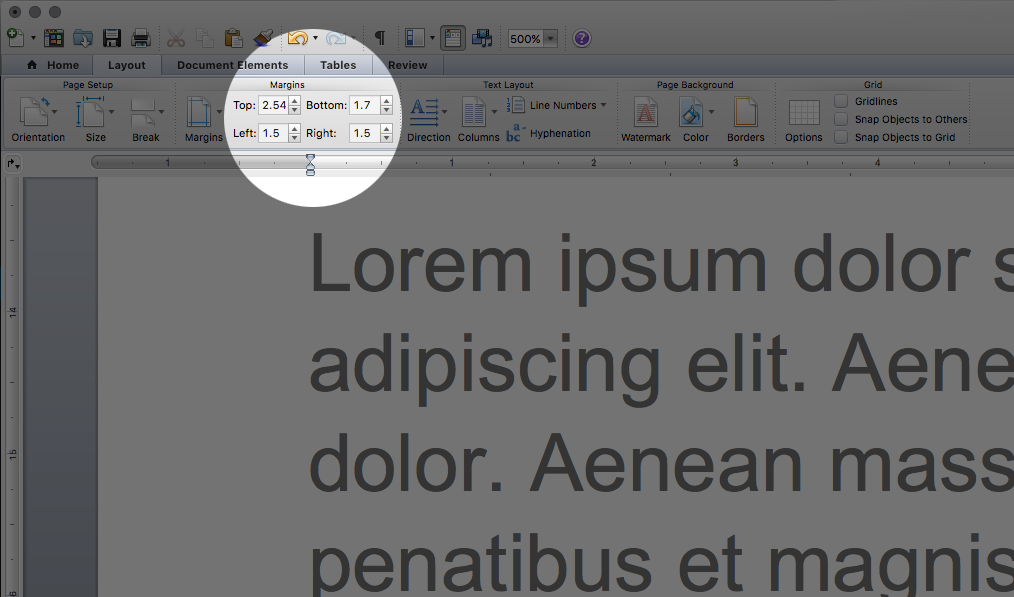Click the Left margin stepper arrows
Screen dimensions: 1014x597
tap(295, 133)
